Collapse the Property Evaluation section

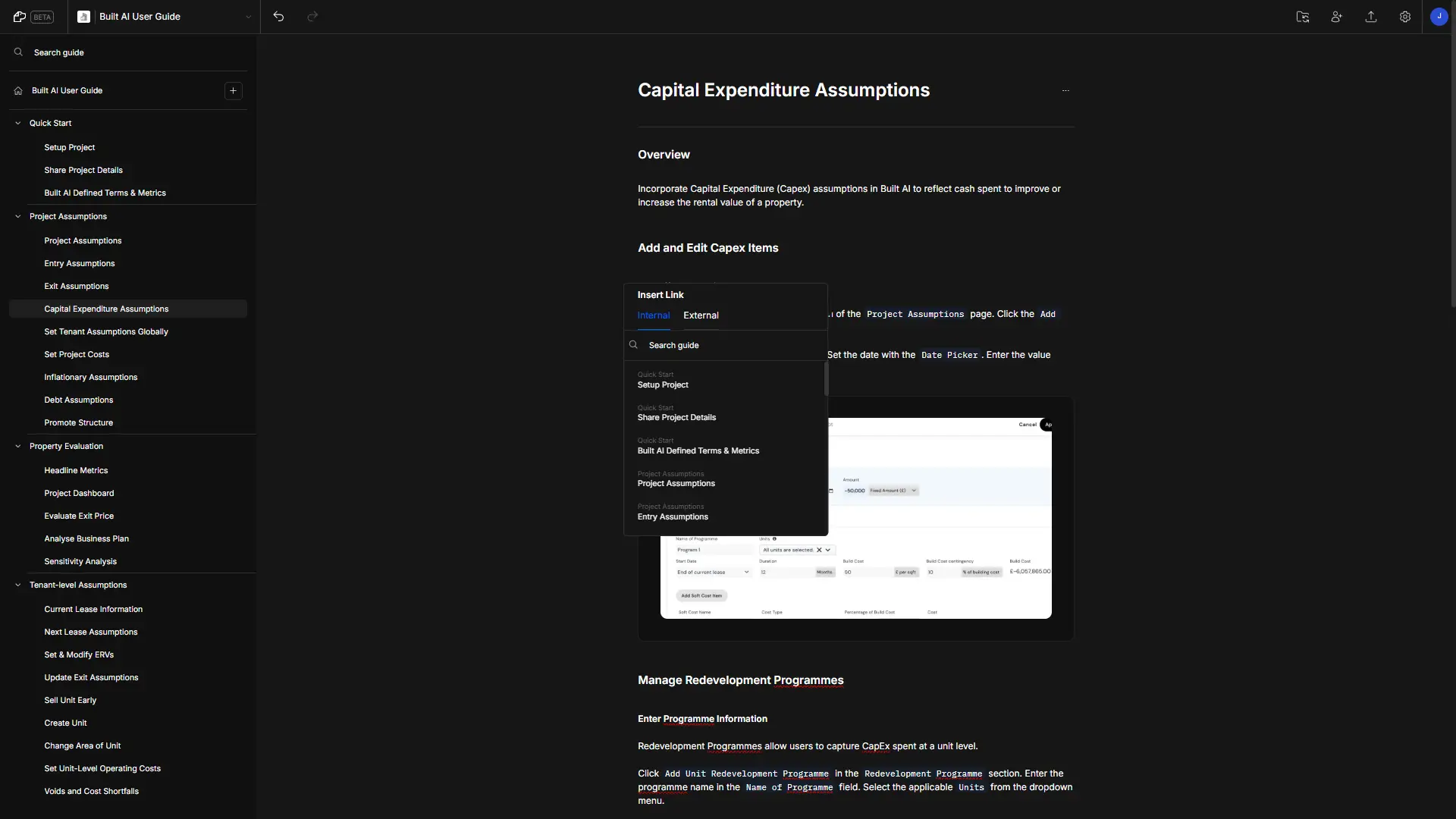pos(18,446)
